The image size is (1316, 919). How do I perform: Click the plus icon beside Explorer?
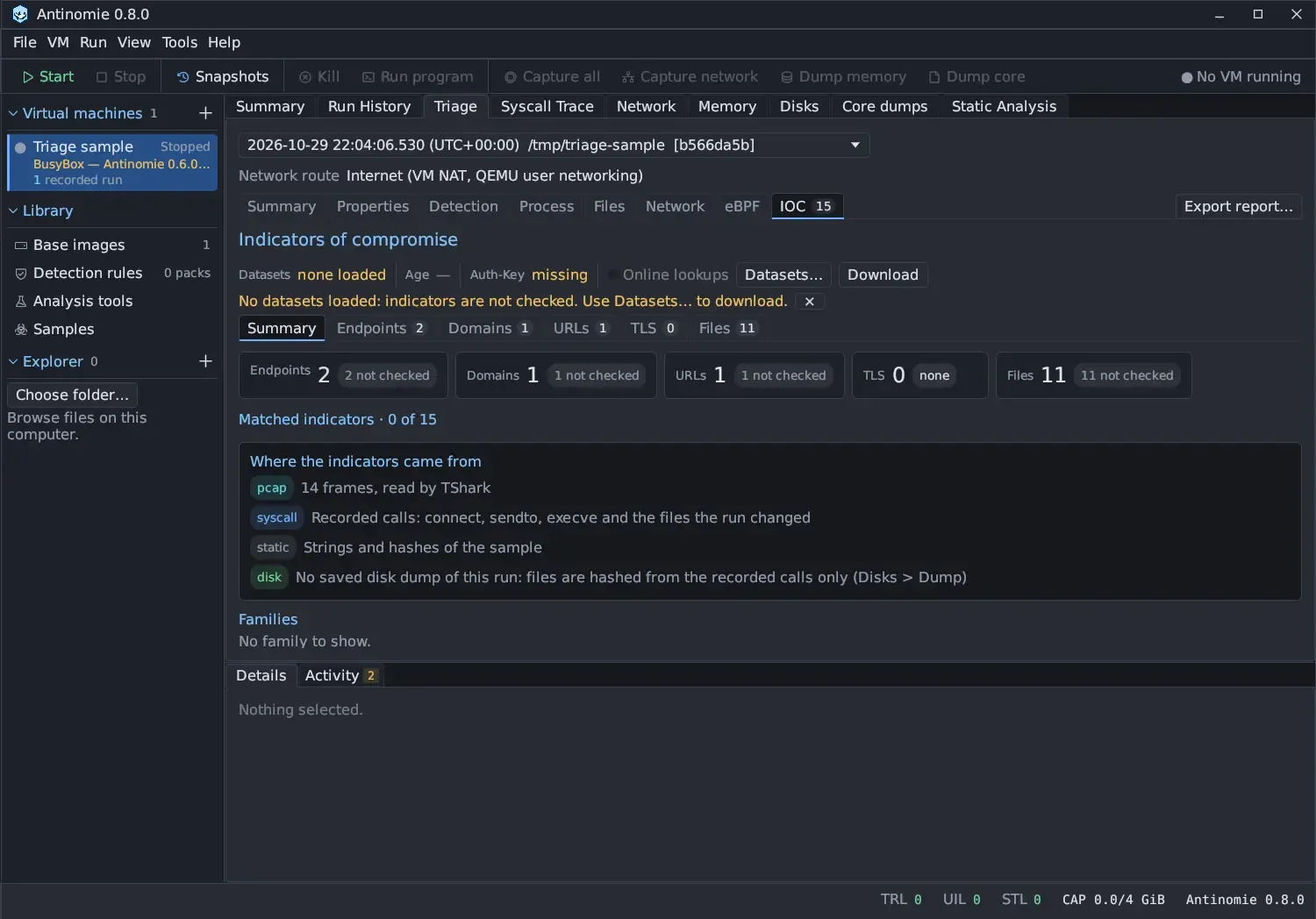(x=205, y=361)
